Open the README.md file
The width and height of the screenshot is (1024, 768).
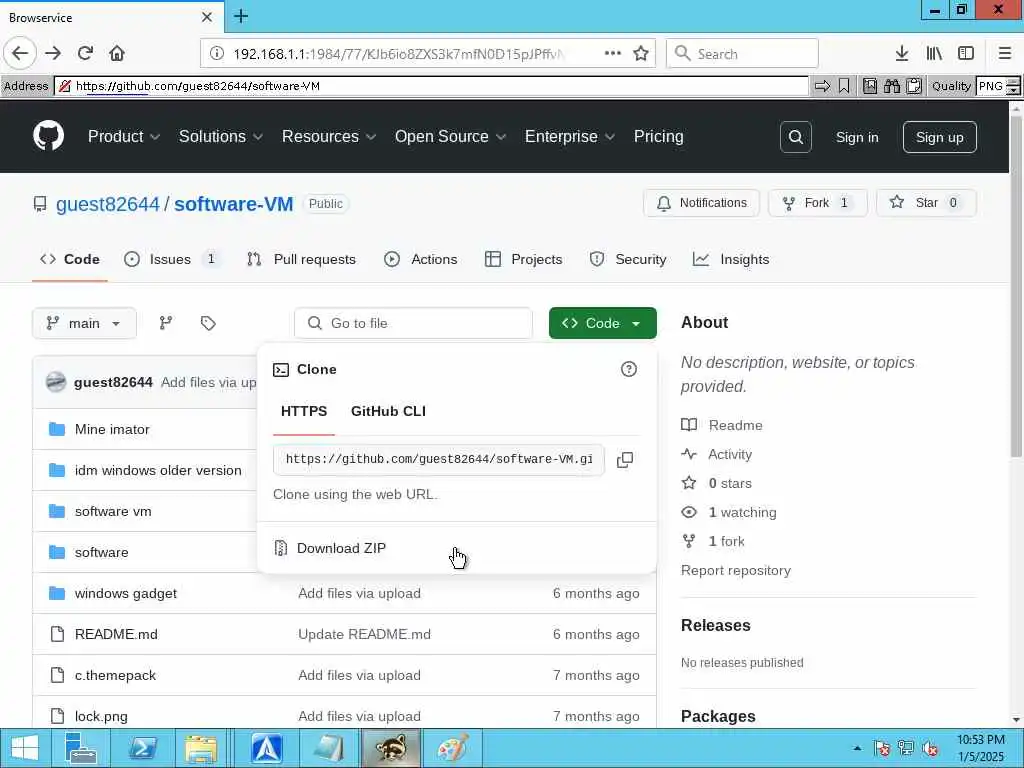116,635
